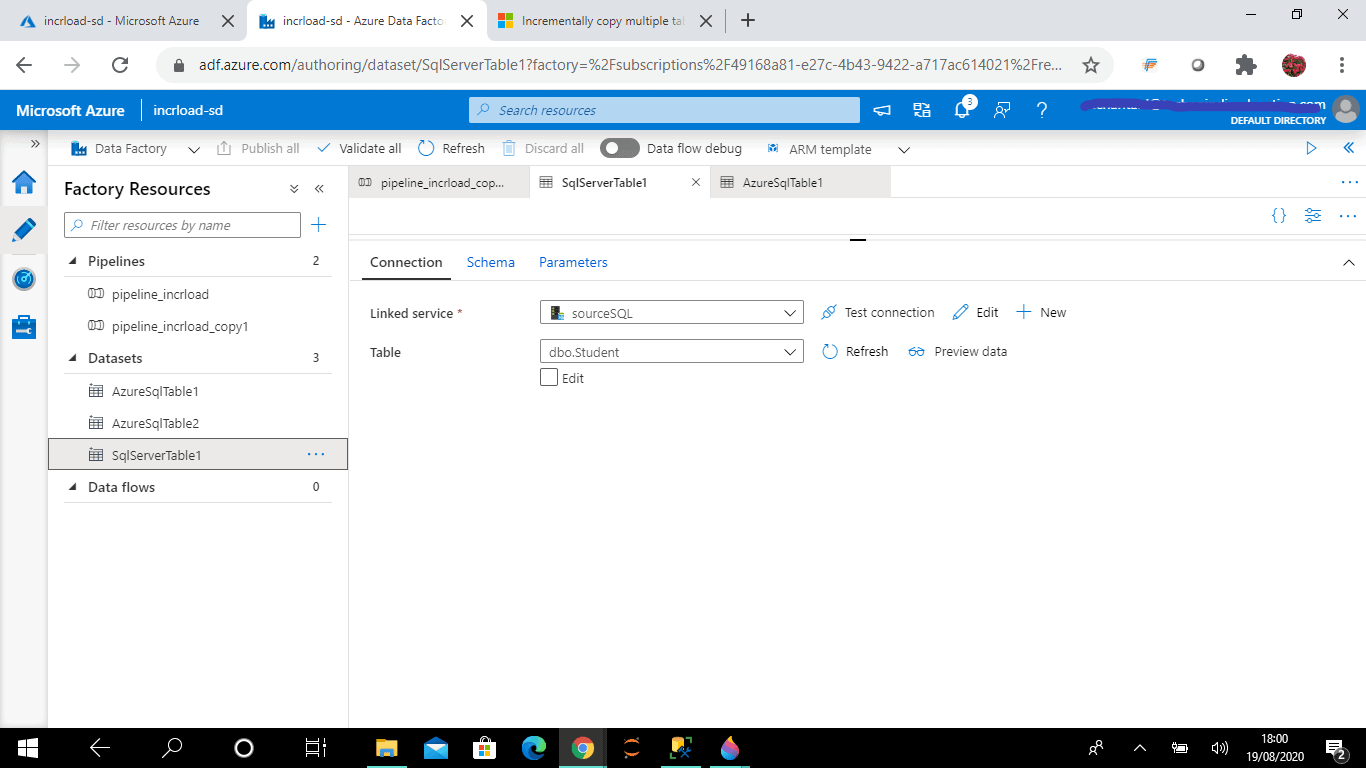Click Test connection button
Image resolution: width=1366 pixels, height=768 pixels.
pyautogui.click(x=878, y=312)
